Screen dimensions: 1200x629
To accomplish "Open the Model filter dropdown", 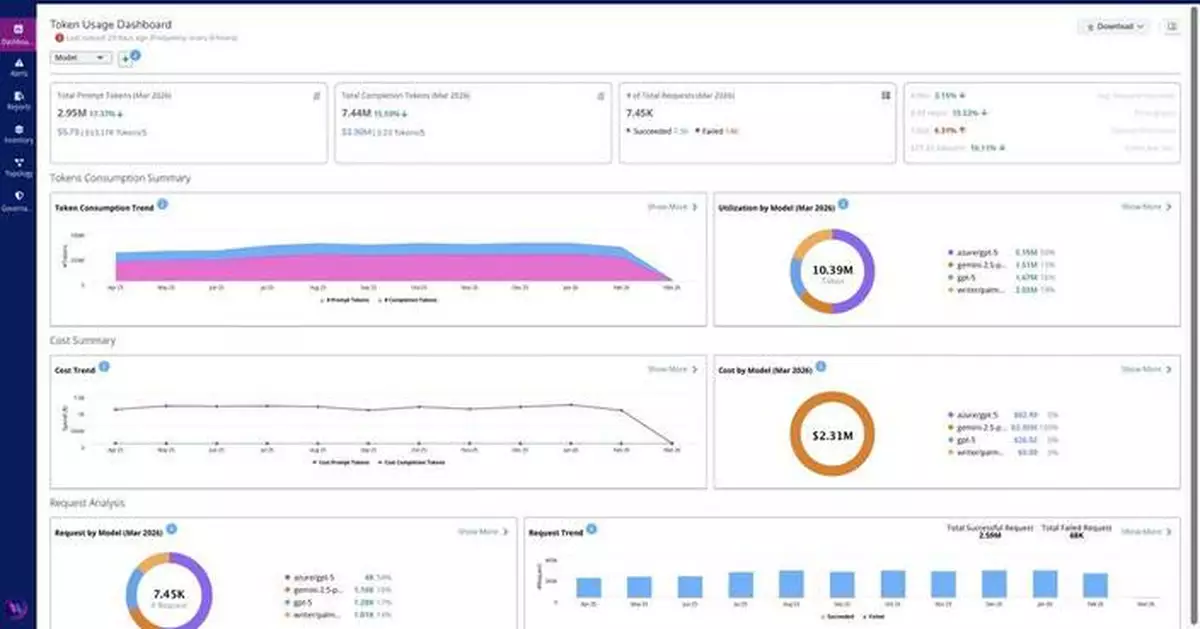I will click(x=80, y=58).
